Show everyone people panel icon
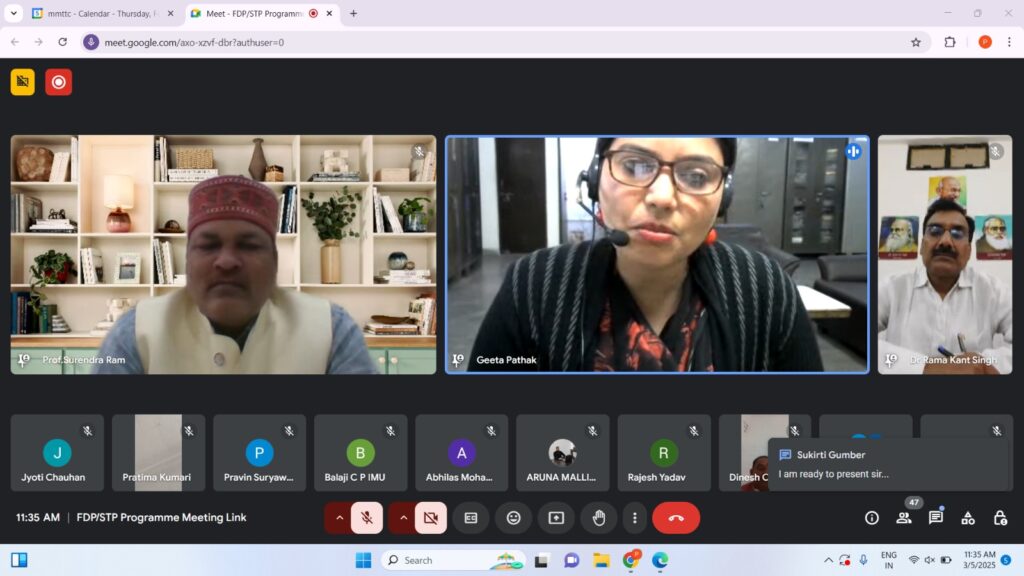1024x576 pixels. point(904,518)
